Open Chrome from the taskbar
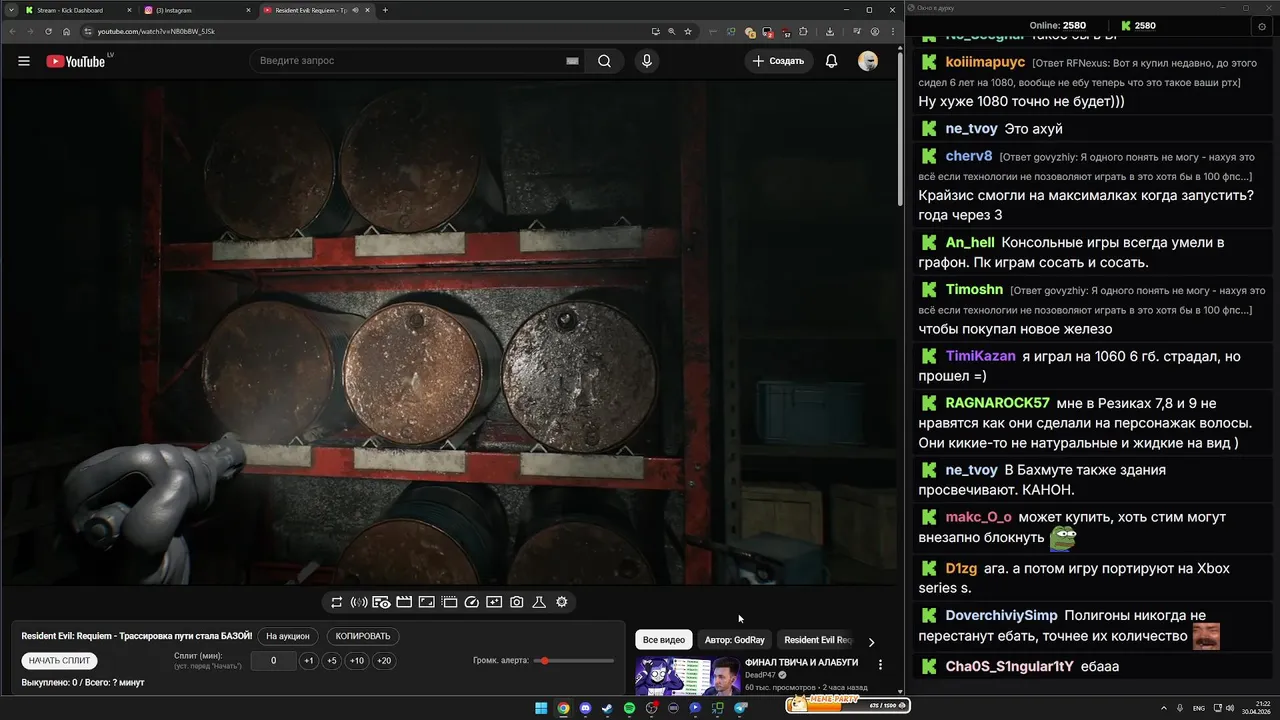Screen dimensions: 1280x720 coord(563,708)
